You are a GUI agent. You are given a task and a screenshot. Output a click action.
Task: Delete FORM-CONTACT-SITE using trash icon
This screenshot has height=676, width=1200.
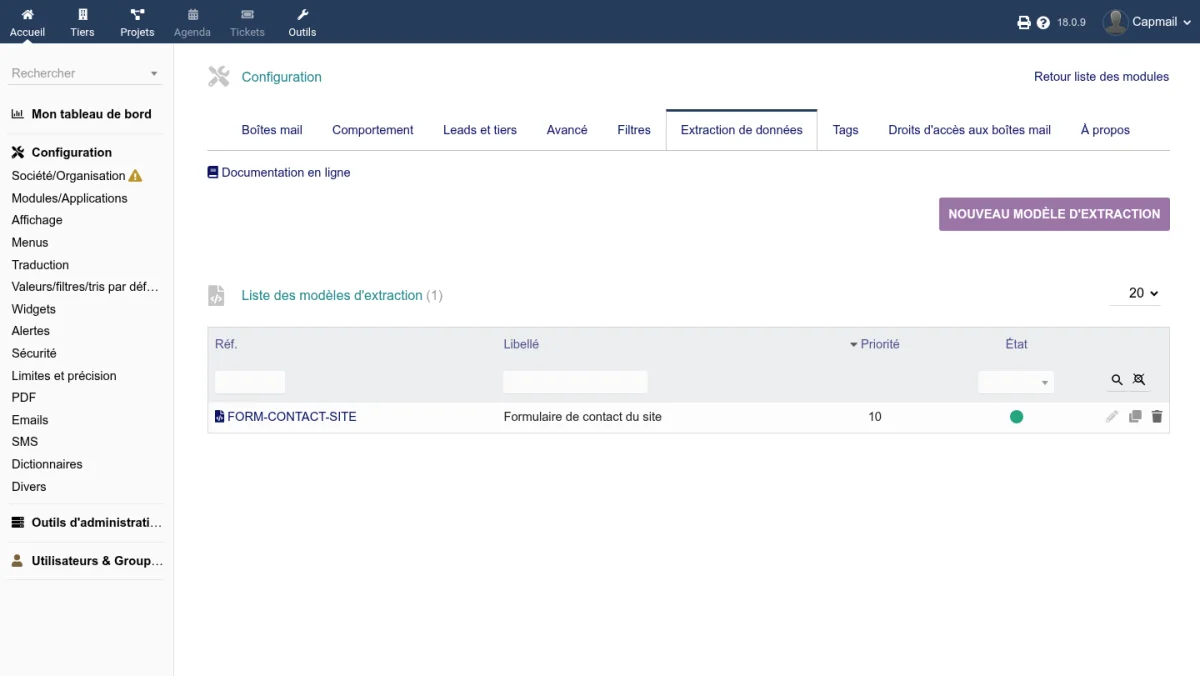pos(1157,417)
